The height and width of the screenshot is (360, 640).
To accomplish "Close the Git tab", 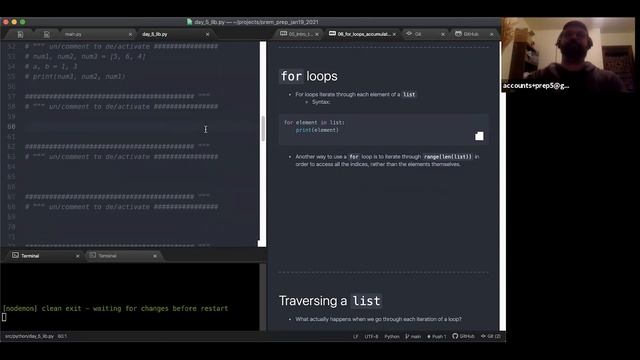I will pos(443,34).
